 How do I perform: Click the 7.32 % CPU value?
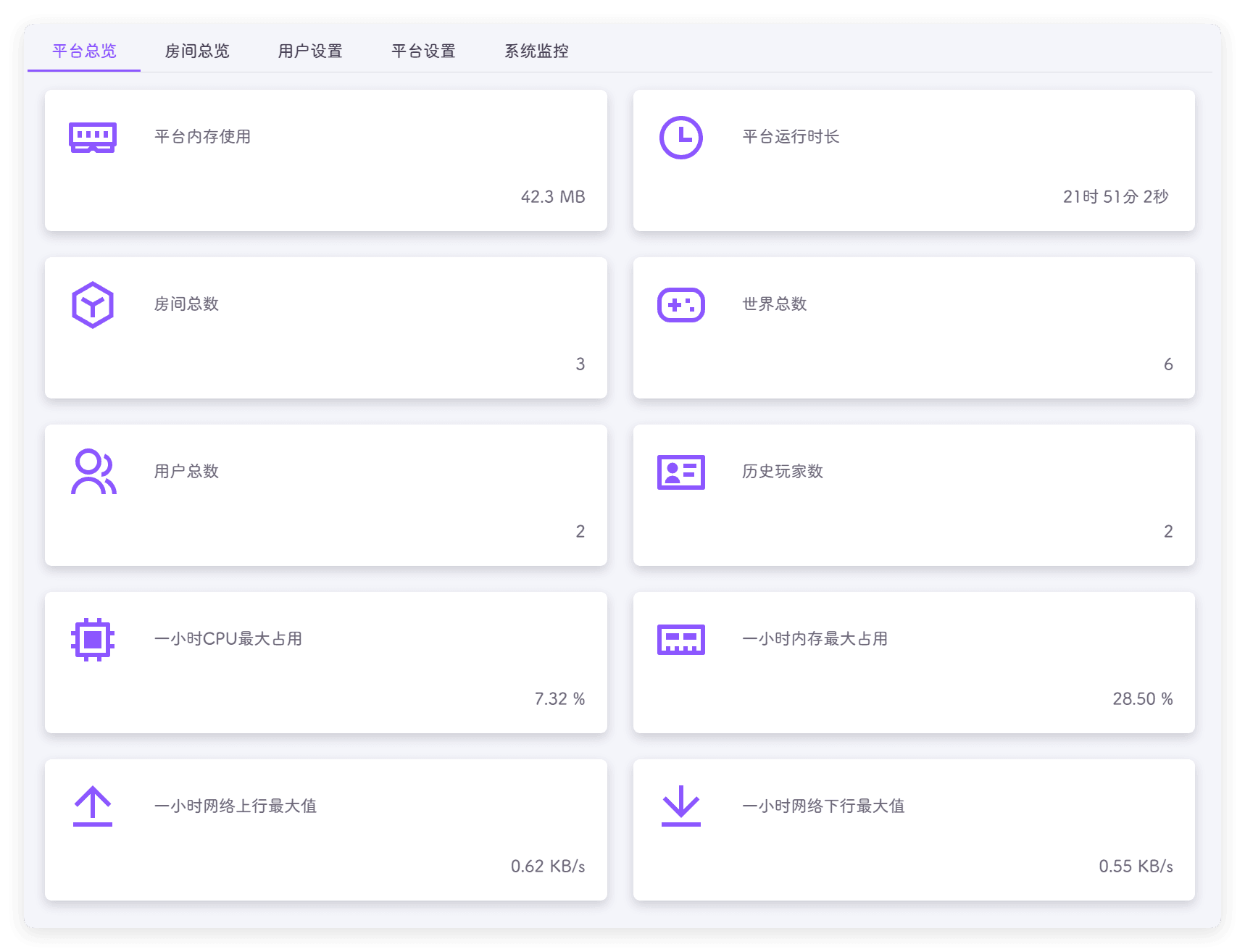(559, 699)
